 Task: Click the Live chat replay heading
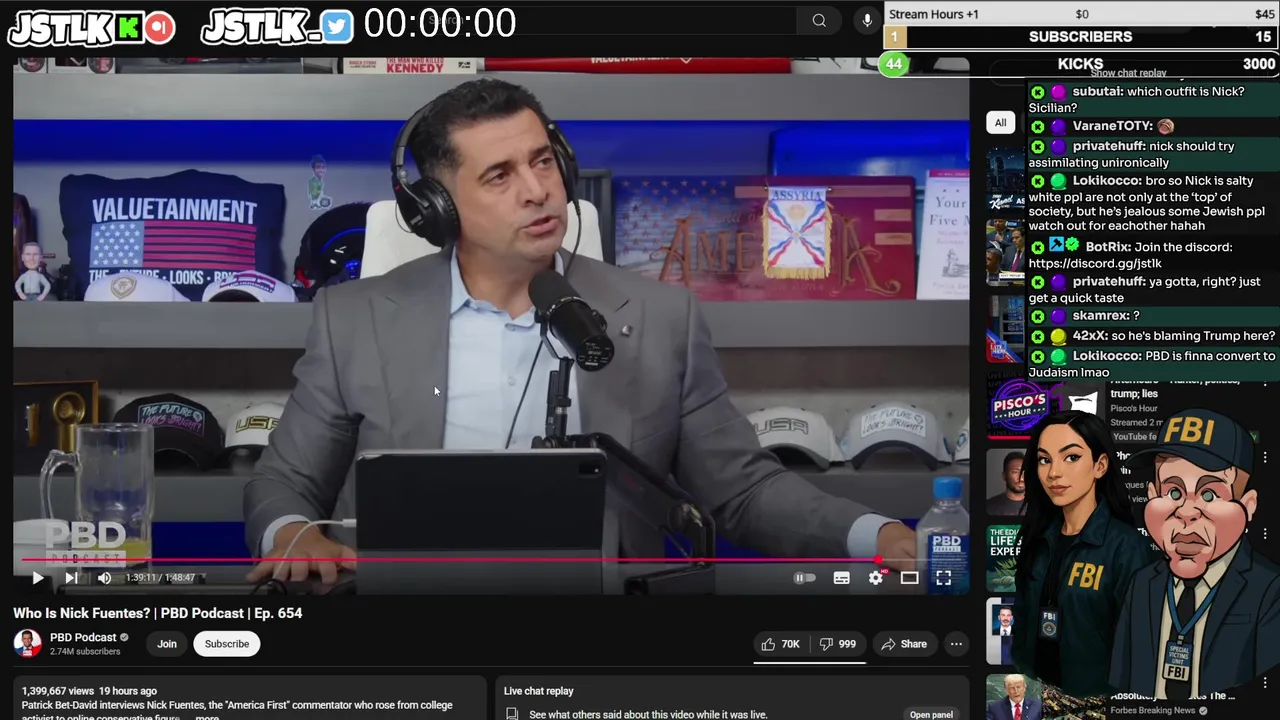point(538,691)
